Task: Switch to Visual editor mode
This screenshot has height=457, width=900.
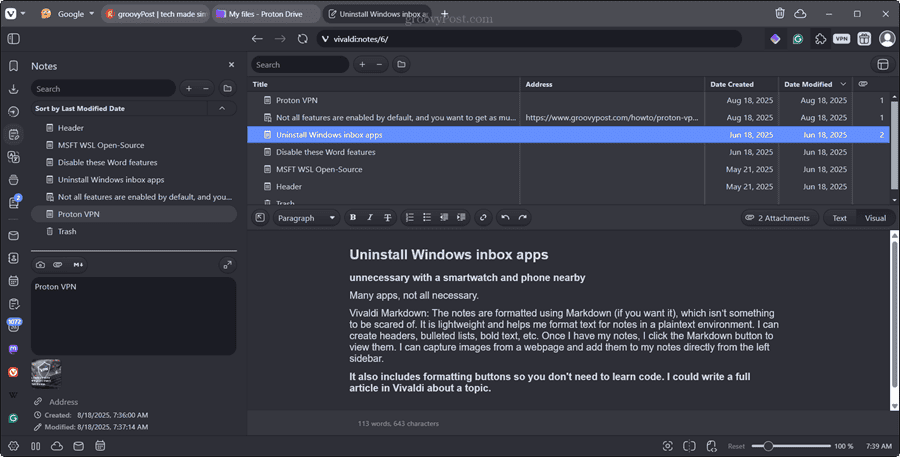Action: point(875,218)
